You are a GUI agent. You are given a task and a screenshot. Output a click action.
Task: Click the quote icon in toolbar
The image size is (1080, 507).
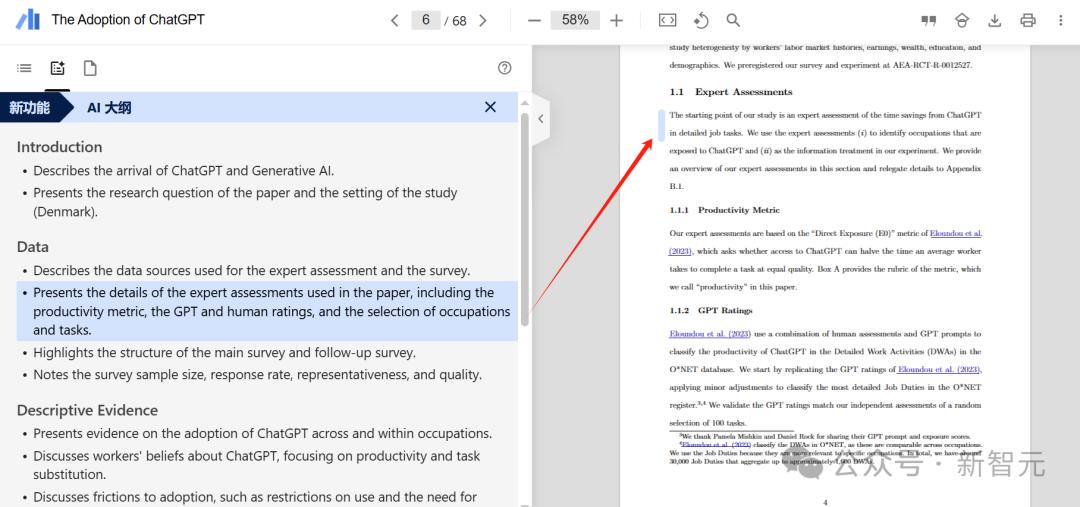[x=929, y=20]
